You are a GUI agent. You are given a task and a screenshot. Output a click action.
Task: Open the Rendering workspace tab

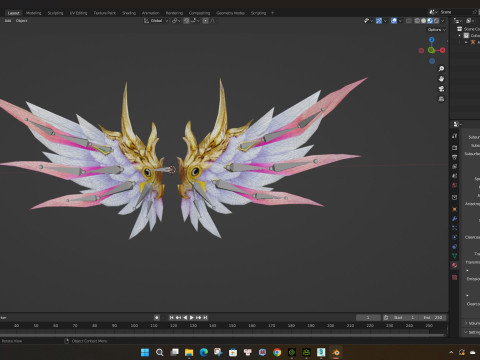point(174,13)
